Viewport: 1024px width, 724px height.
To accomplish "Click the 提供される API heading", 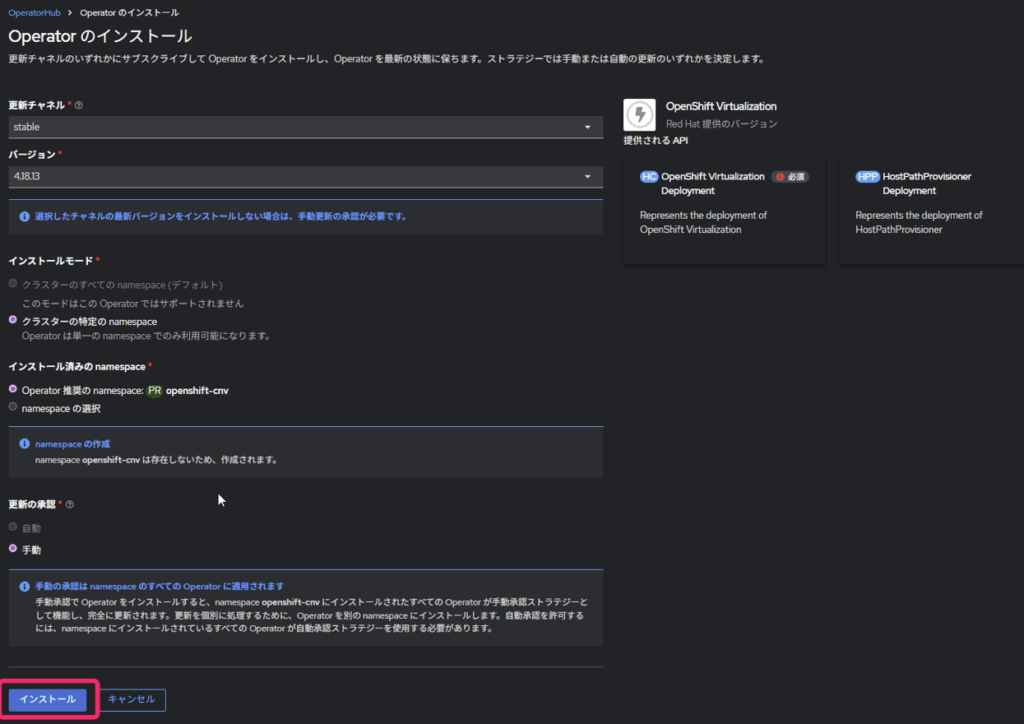I will (656, 140).
